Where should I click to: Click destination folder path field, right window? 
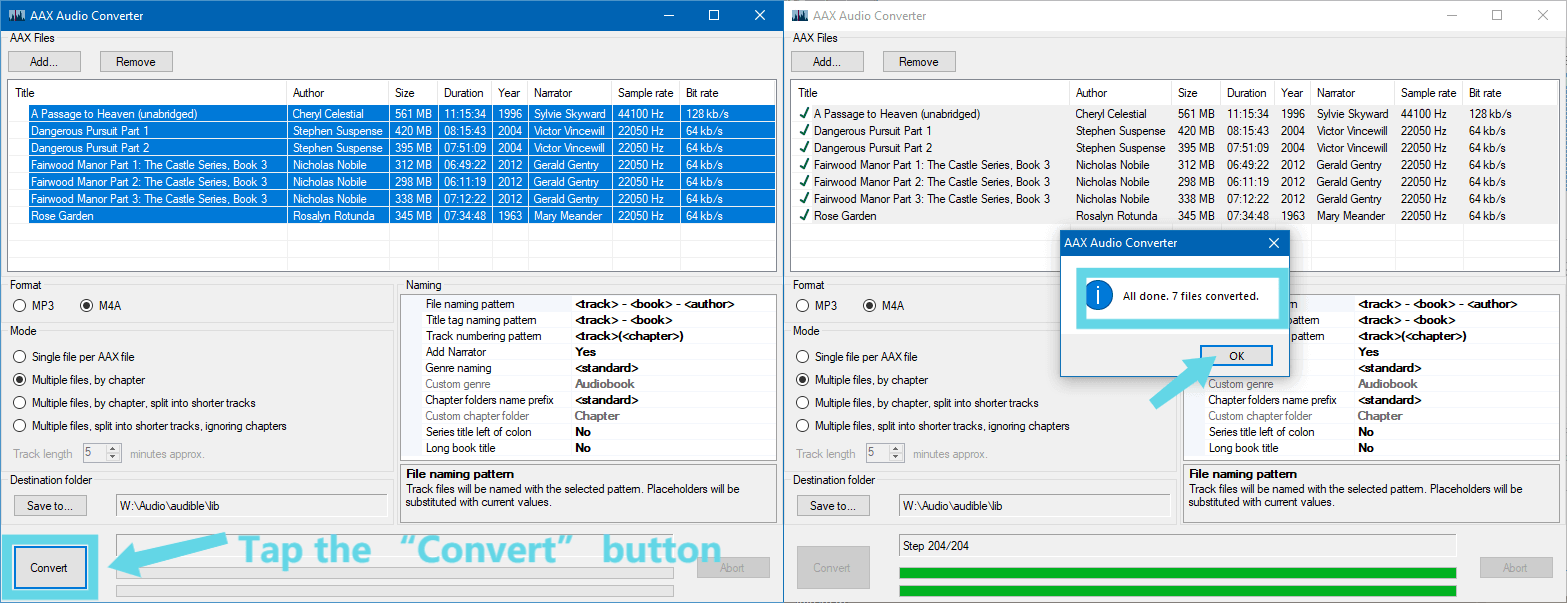coord(1034,506)
